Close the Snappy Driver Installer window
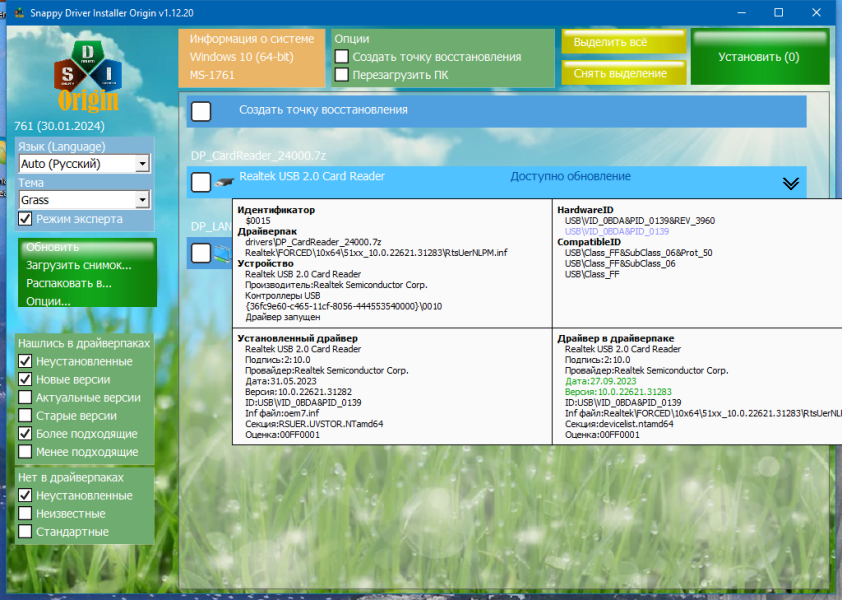842x600 pixels. [816, 12]
